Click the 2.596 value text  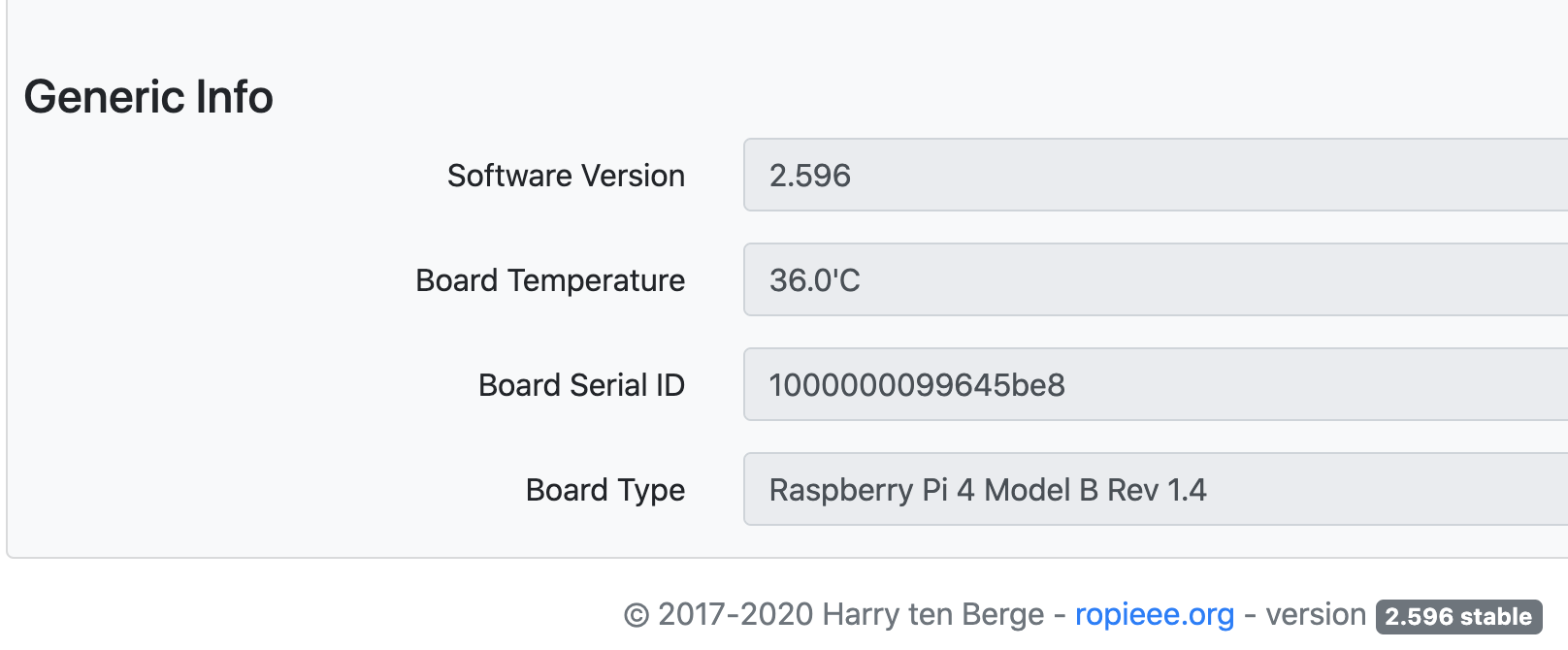click(x=810, y=176)
